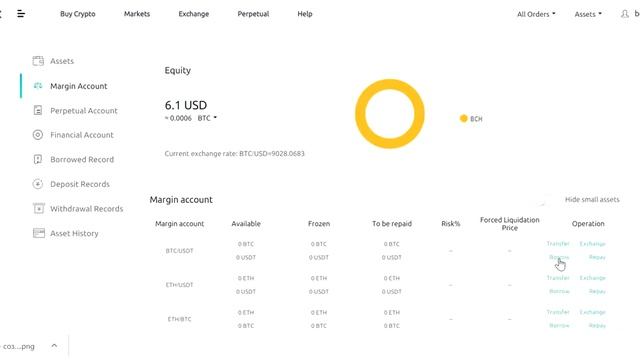Click Transfer for ETH/USDT row
Viewport: 640px width, 360px height.
558,278
